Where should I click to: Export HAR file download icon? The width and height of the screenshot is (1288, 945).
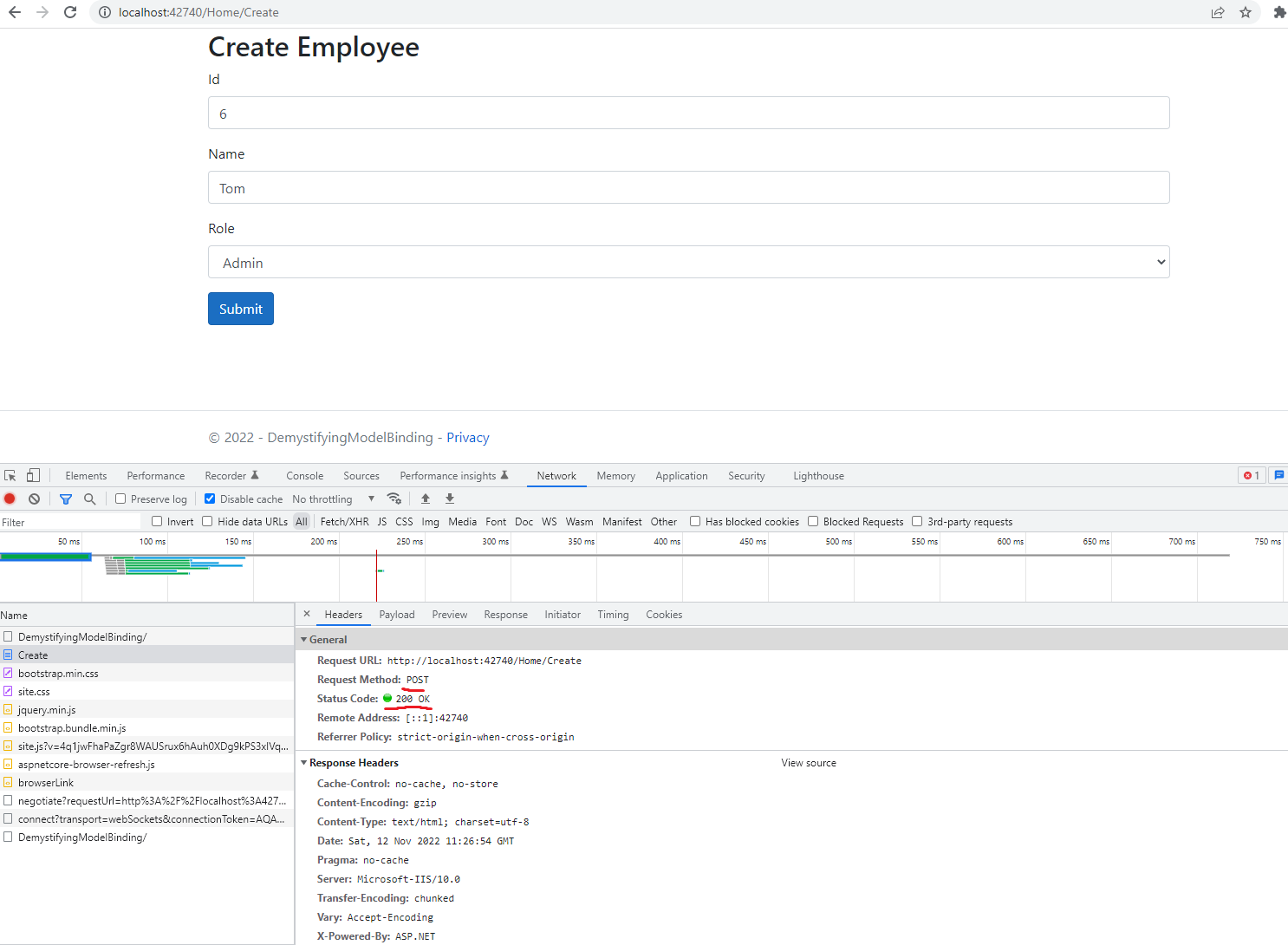[x=450, y=499]
